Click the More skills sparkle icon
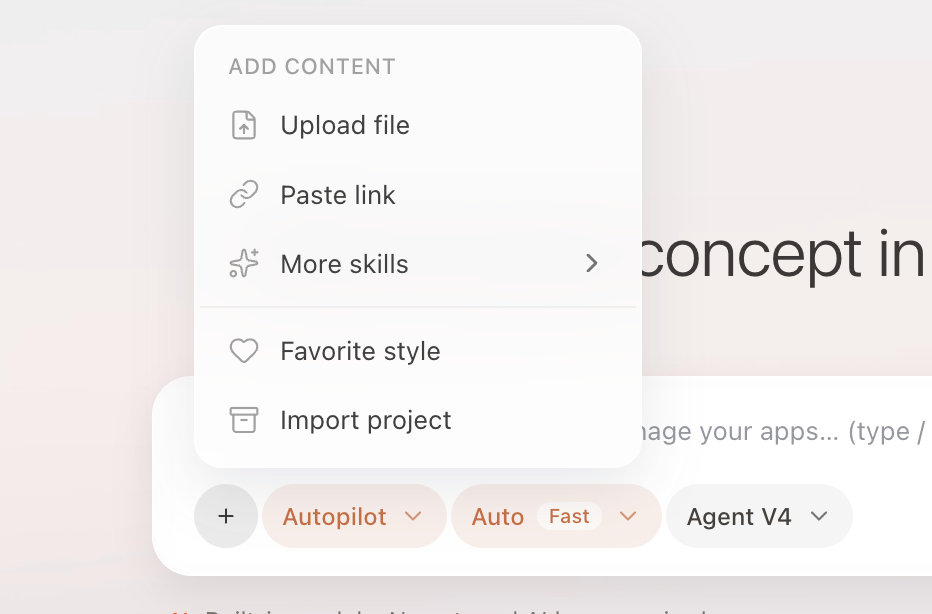 tap(244, 263)
